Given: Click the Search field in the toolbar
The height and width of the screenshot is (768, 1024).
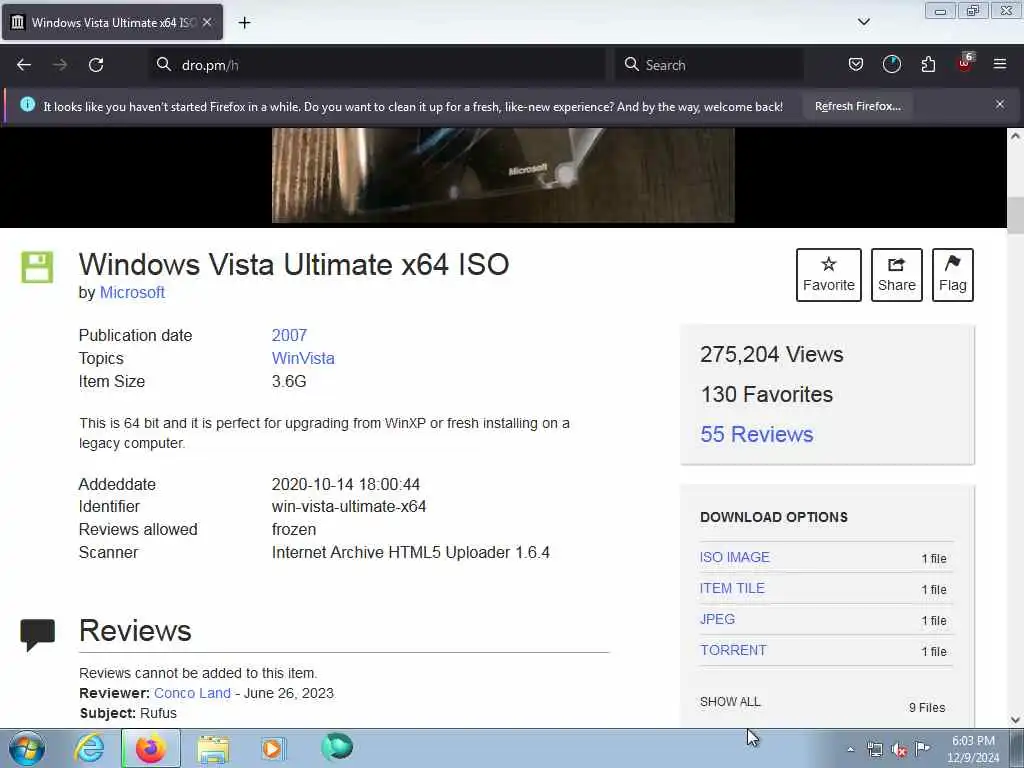Looking at the screenshot, I should coord(709,65).
